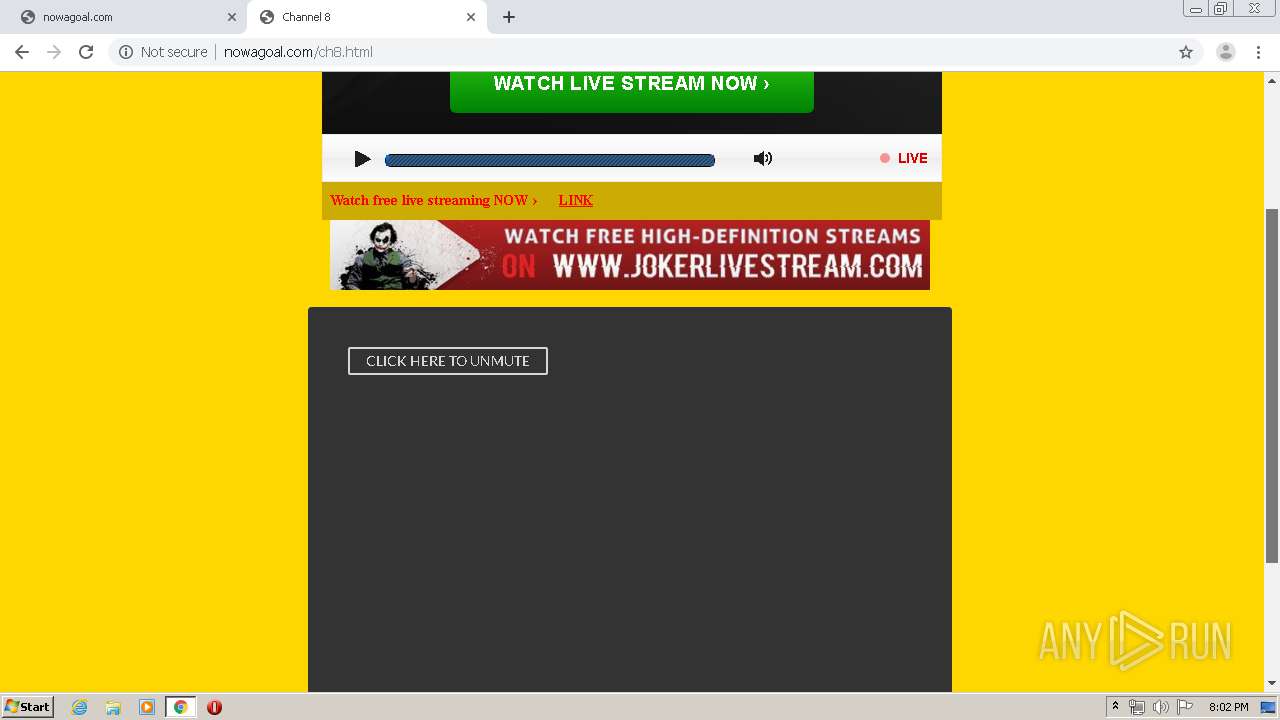Switch to the nowagoal.com tab
The height and width of the screenshot is (720, 1280).
point(122,17)
